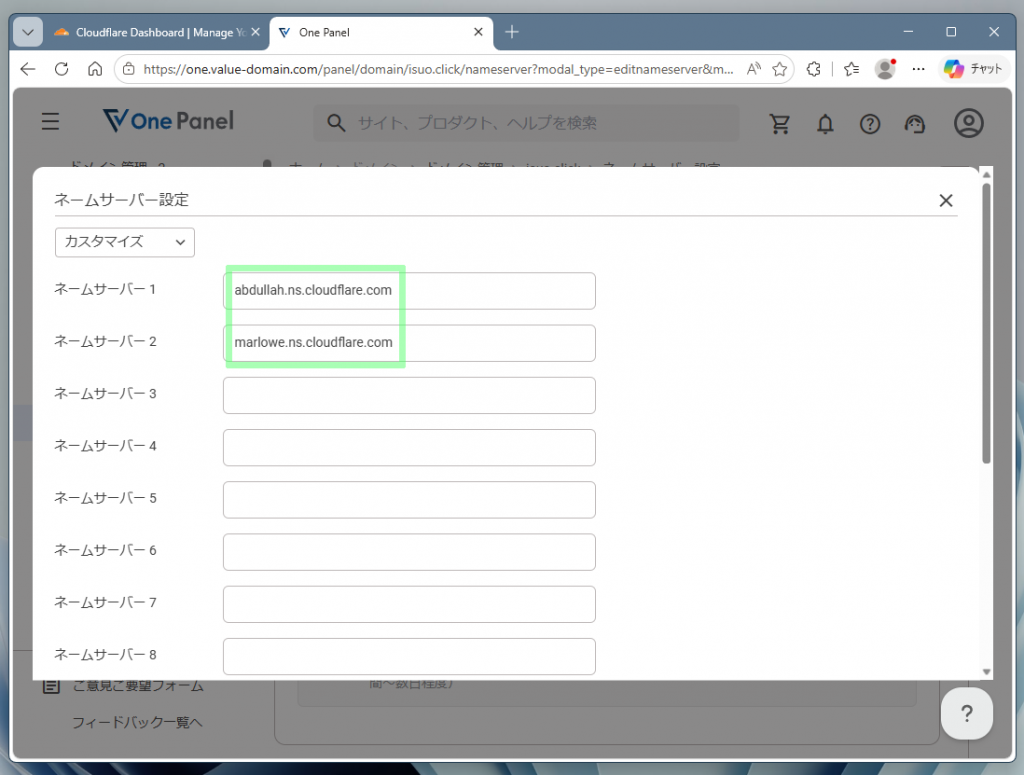Click the dialog vertical scrollbar
The image size is (1024, 775).
(x=986, y=323)
